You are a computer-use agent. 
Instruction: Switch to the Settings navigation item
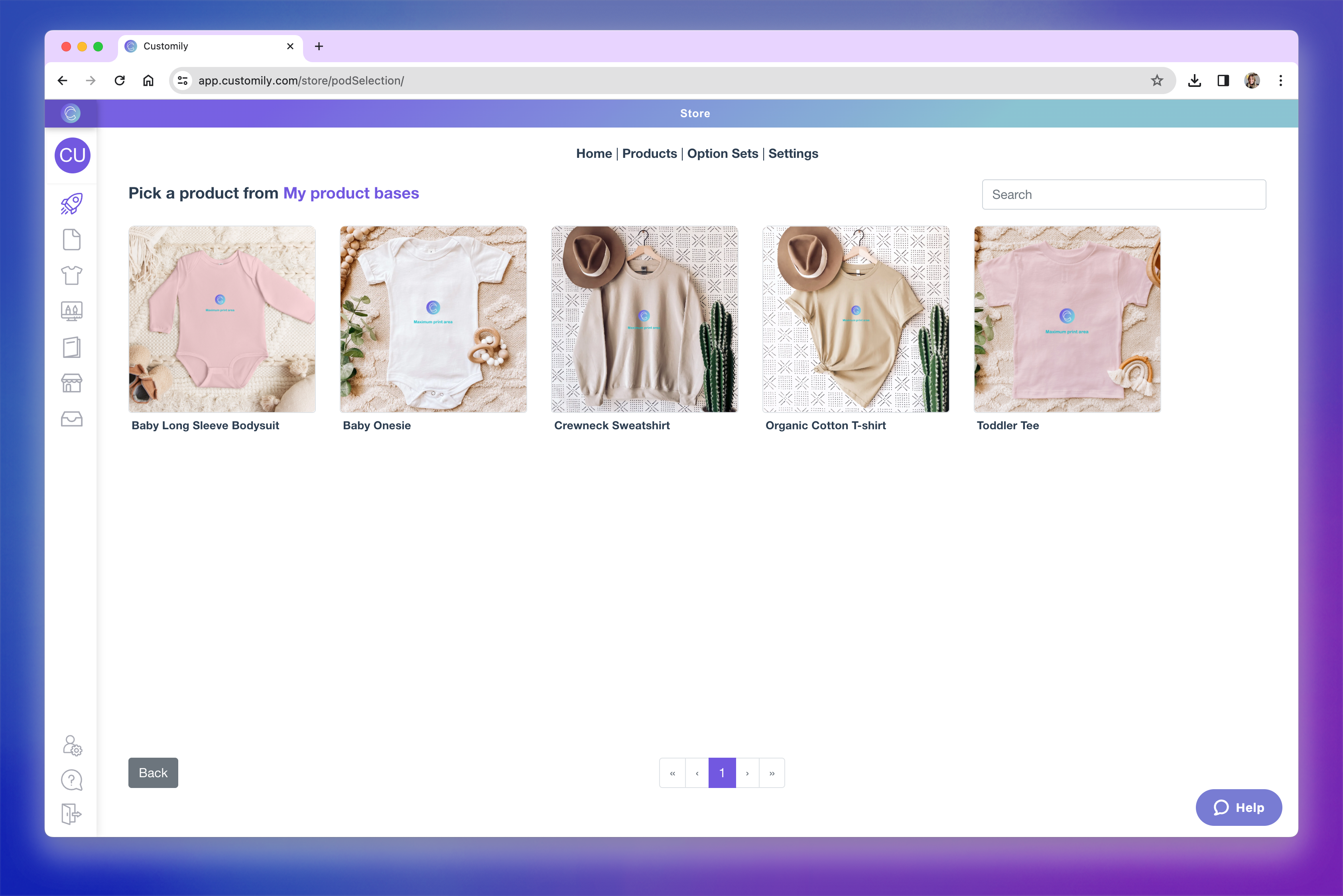[793, 153]
